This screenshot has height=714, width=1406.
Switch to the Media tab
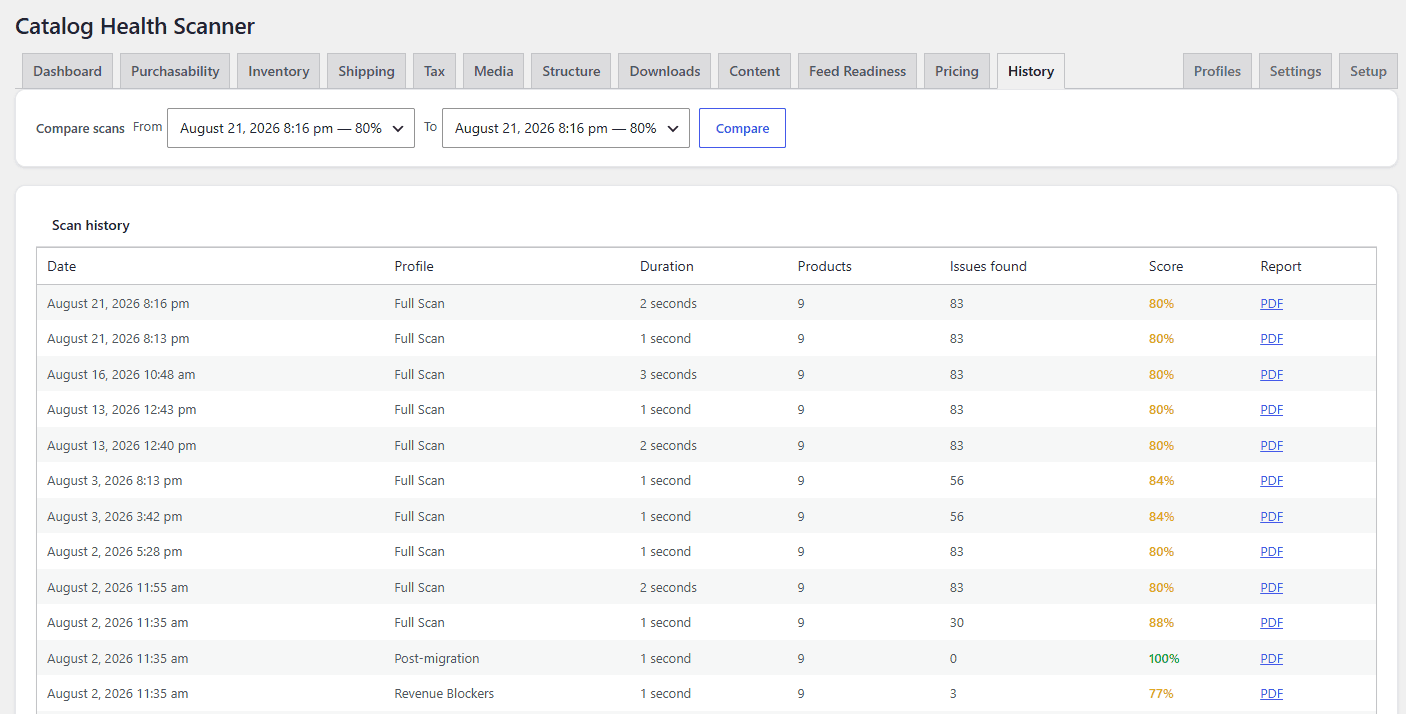493,71
